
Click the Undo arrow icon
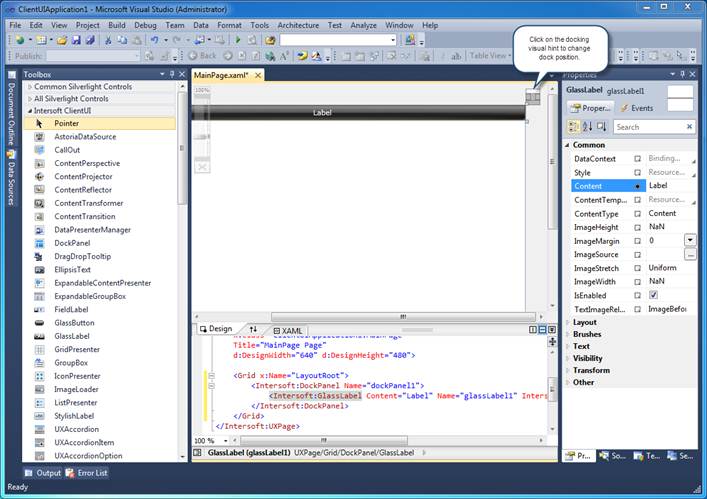click(155, 40)
